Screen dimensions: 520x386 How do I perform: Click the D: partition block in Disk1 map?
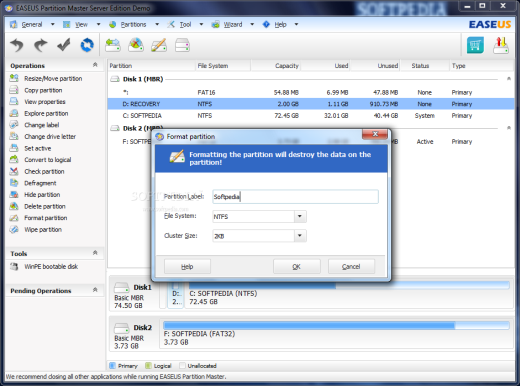point(176,296)
